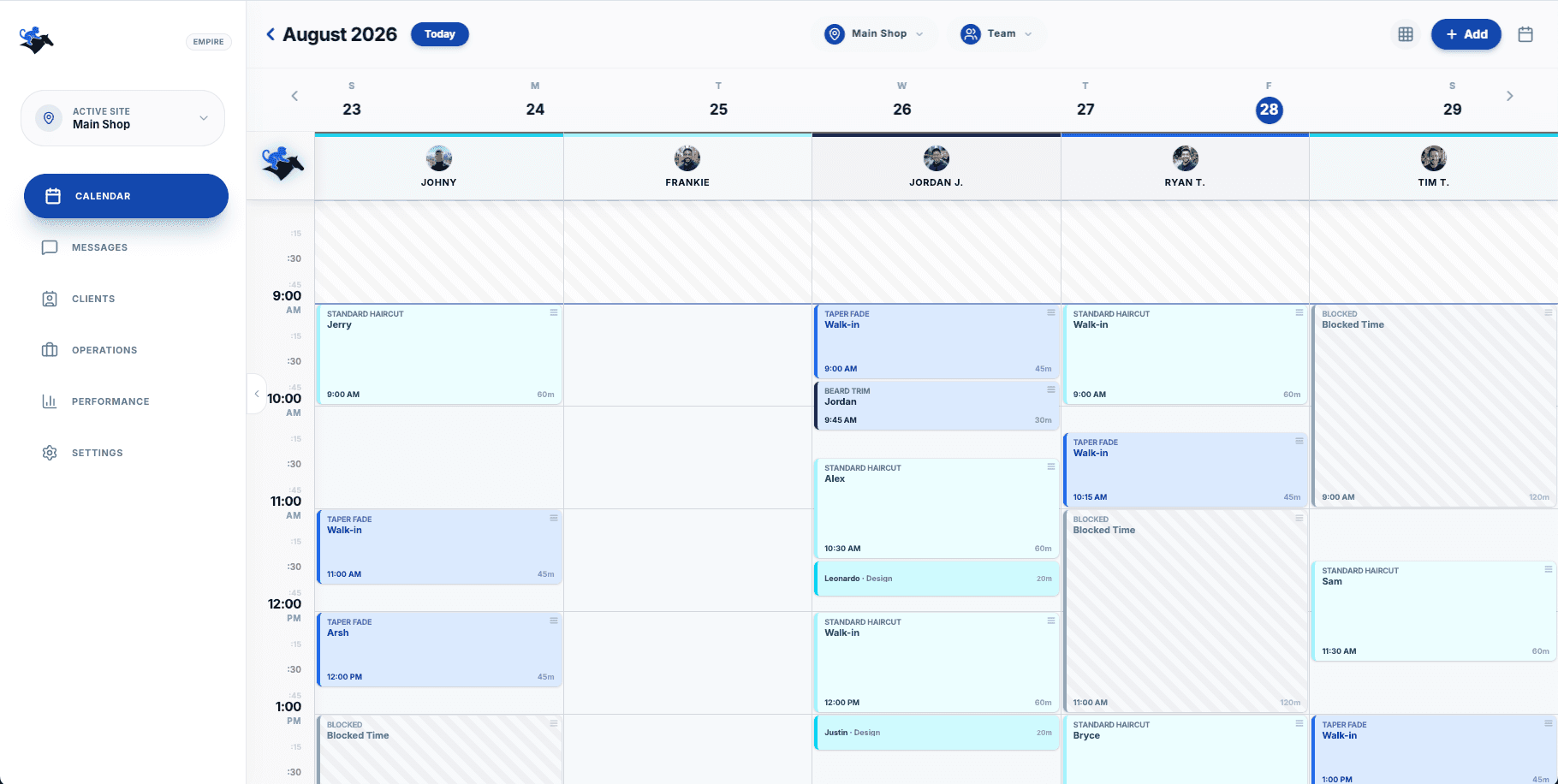Collapse the sidebar with the handle

pos(257,394)
